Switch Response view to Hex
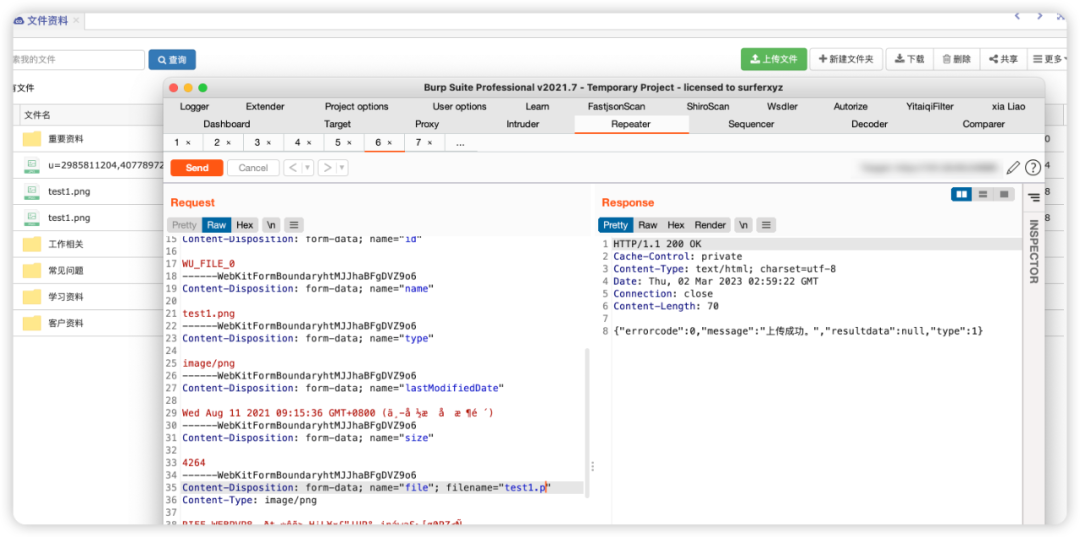The width and height of the screenshot is (1080, 537). [x=676, y=225]
